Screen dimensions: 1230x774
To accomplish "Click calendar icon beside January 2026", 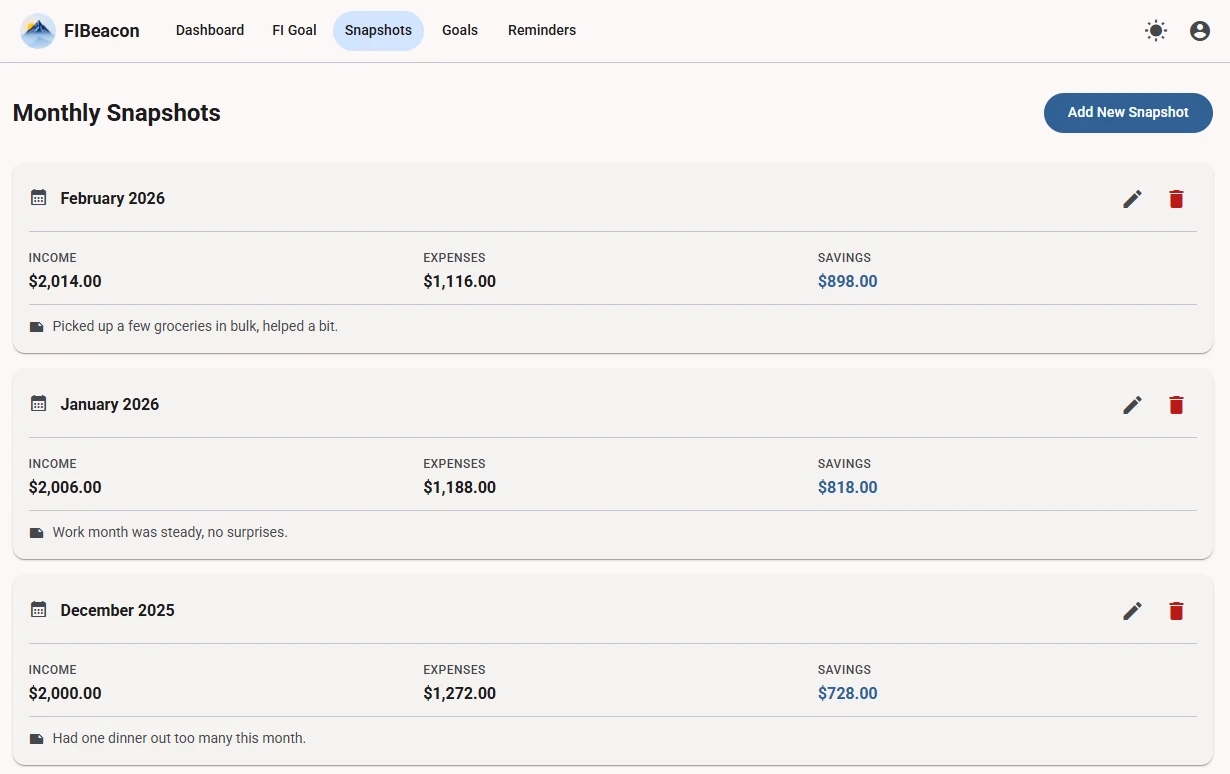I will point(38,404).
